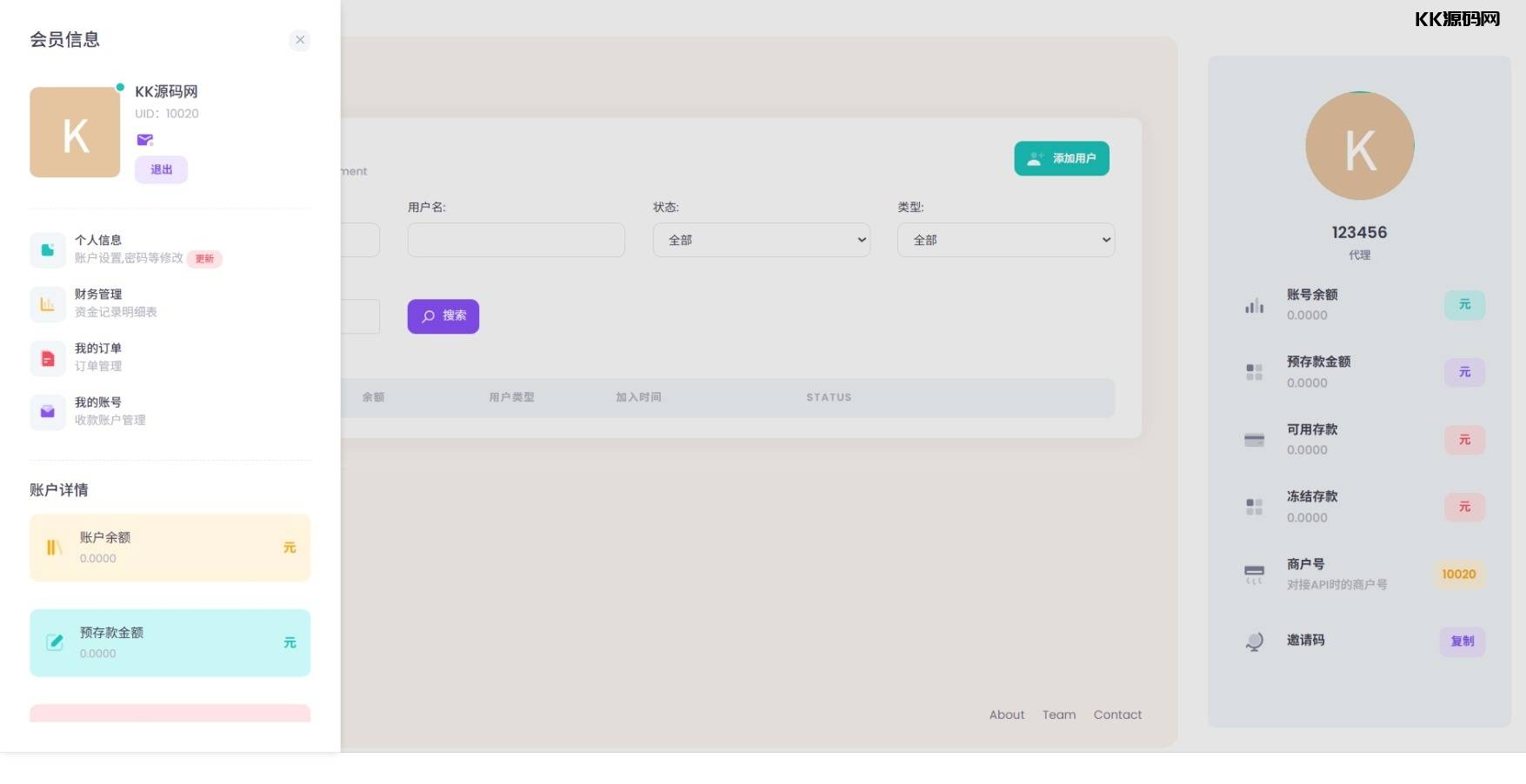Click the red 元 badge beside 冻结存款
Screen dimensions: 1526x784
(x=1464, y=507)
